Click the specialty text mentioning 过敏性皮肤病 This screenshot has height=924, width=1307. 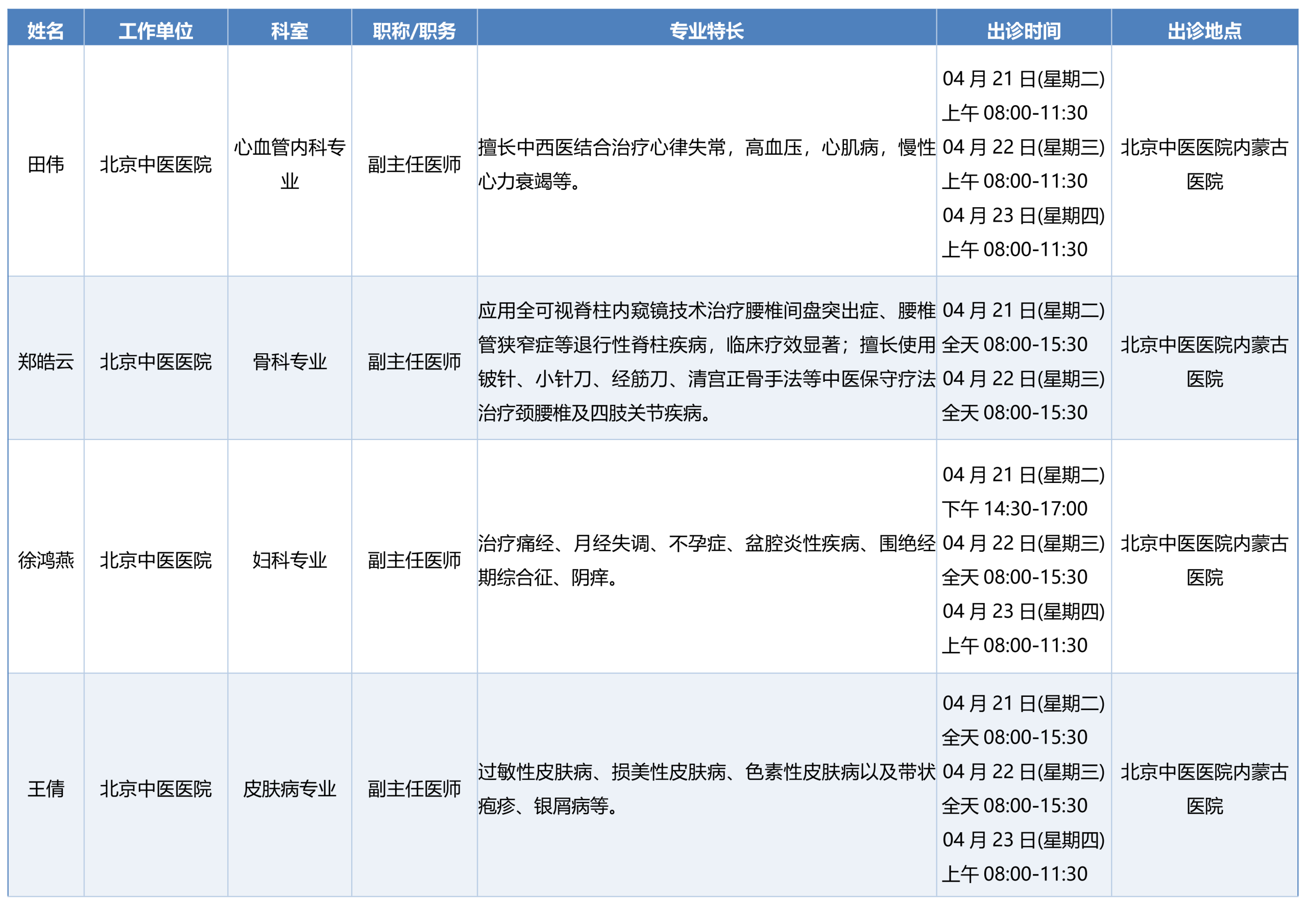(706, 789)
